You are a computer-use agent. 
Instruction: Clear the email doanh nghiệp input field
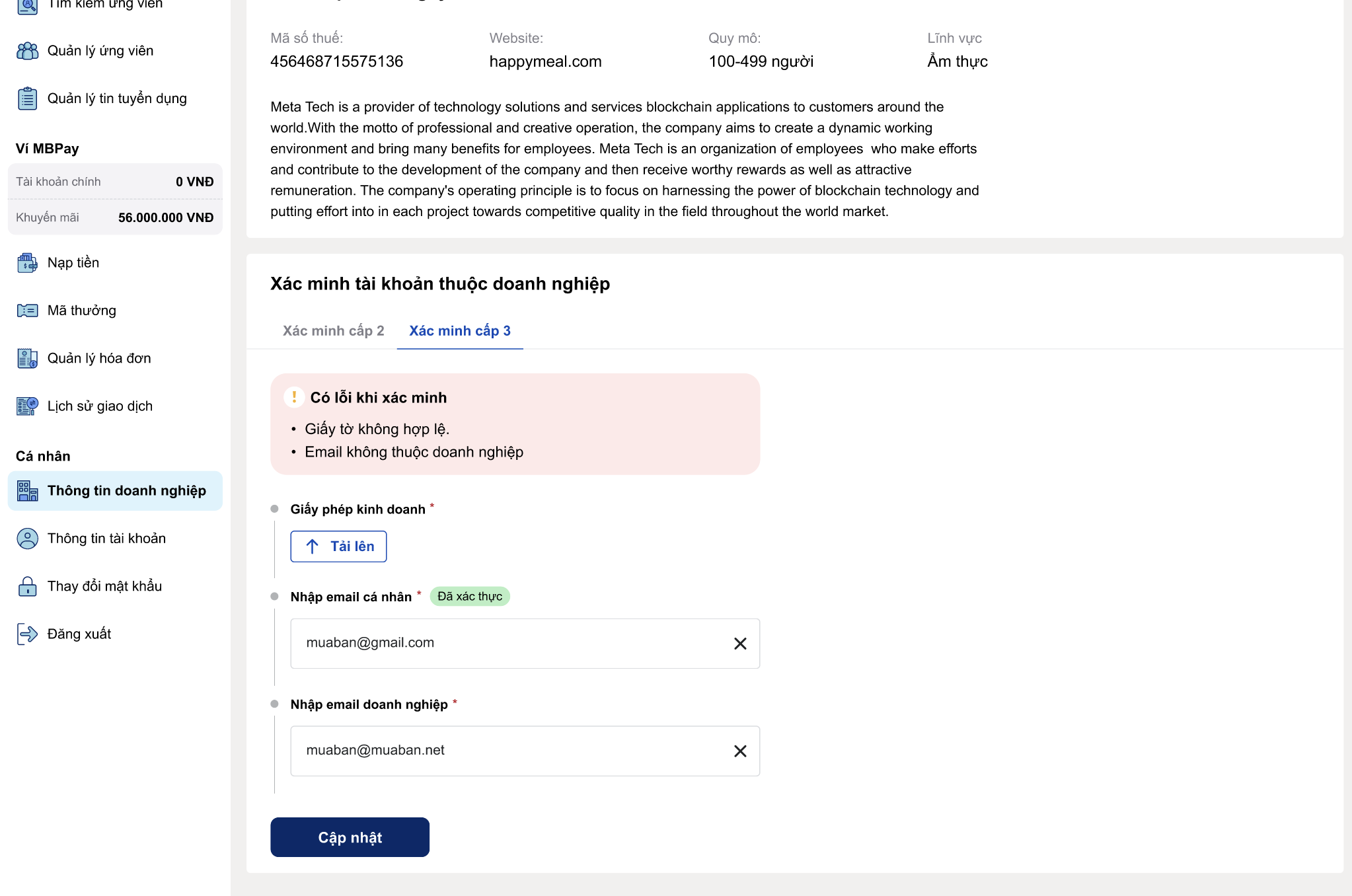pos(741,750)
